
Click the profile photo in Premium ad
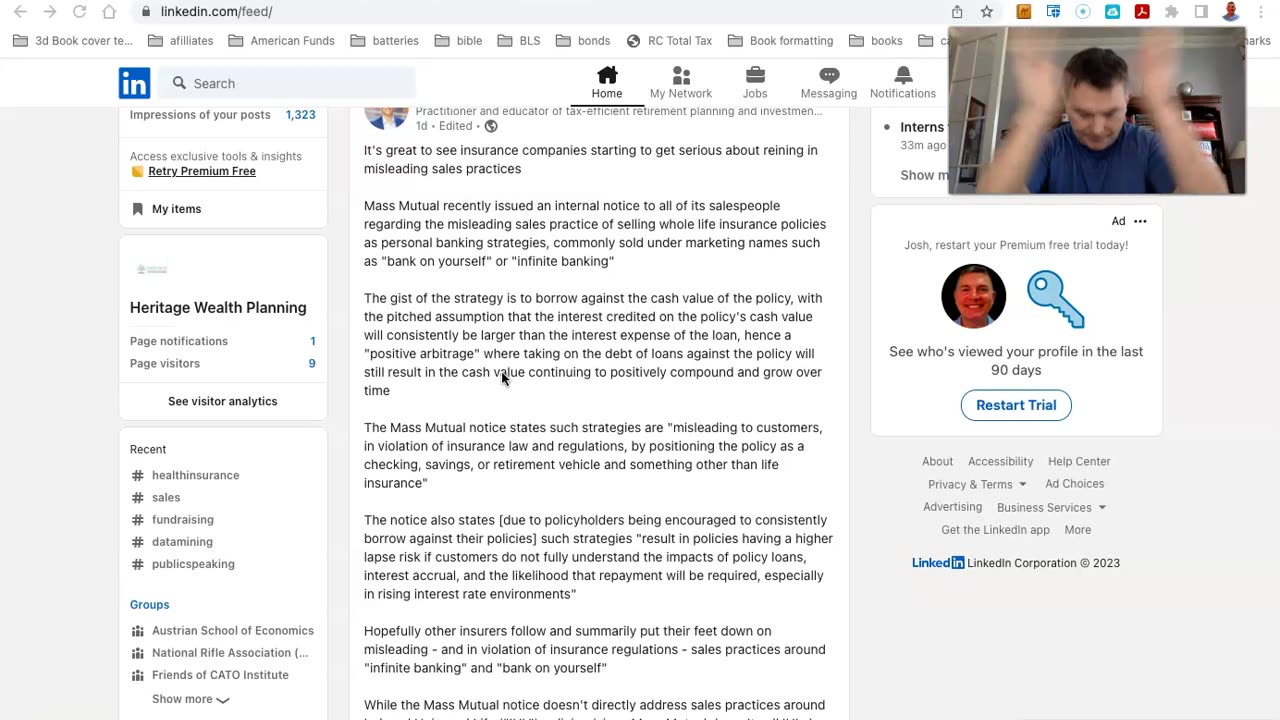click(973, 296)
